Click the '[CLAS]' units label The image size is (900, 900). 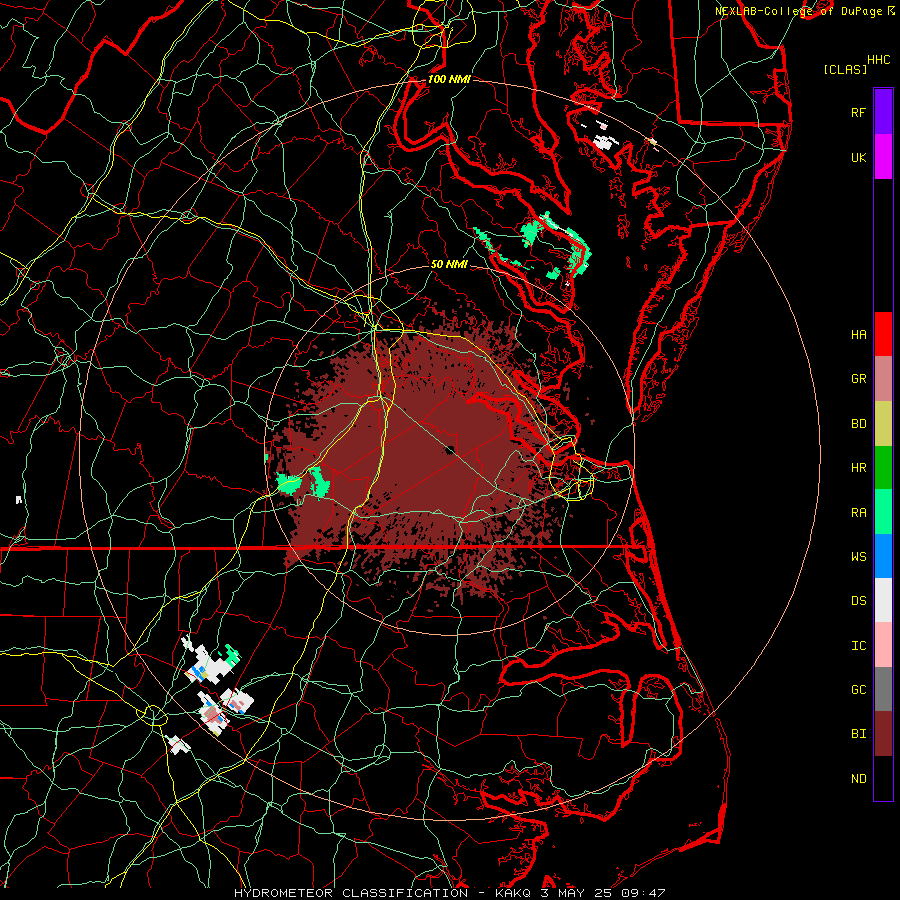click(845, 69)
